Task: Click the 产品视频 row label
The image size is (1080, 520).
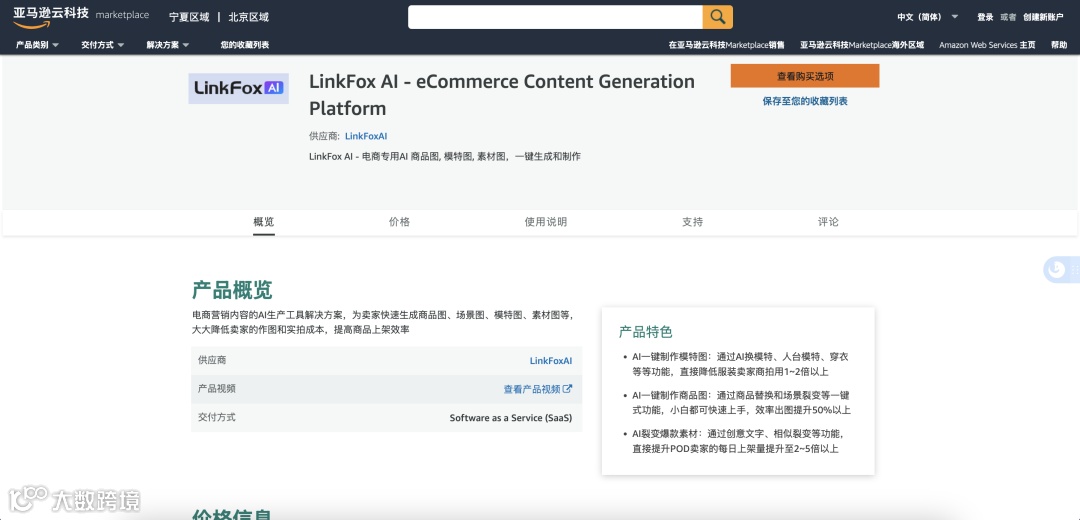Action: point(216,388)
